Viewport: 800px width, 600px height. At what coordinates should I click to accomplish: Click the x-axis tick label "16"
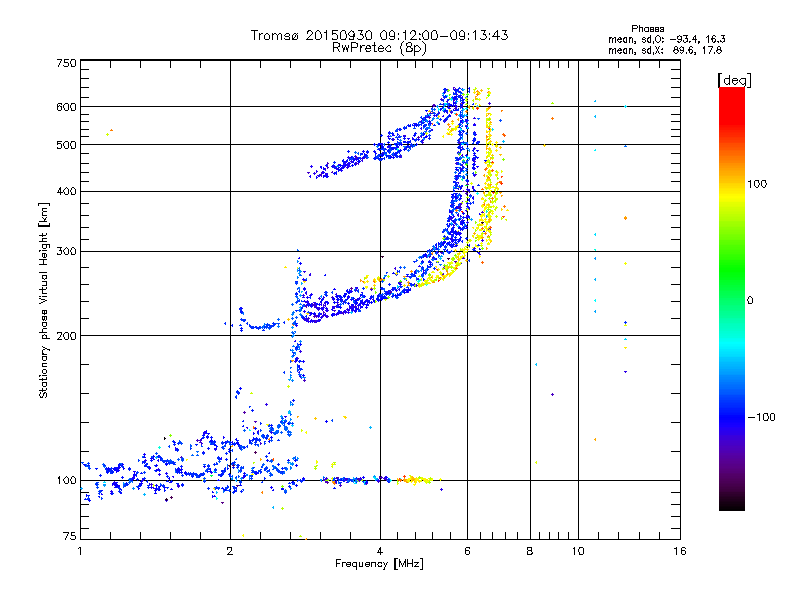pyautogui.click(x=680, y=551)
